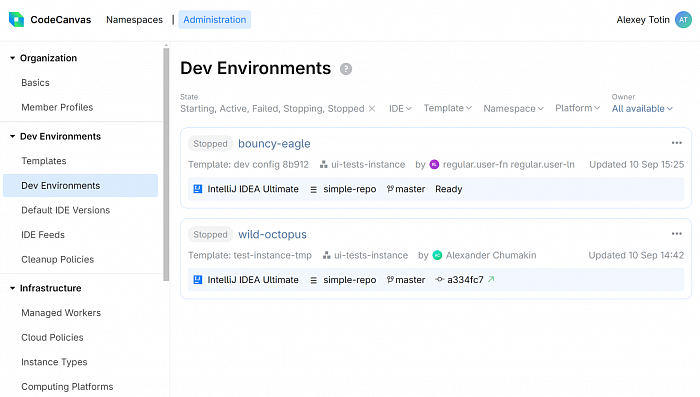Open Member Profiles in sidebar
The height and width of the screenshot is (397, 700).
tap(57, 107)
